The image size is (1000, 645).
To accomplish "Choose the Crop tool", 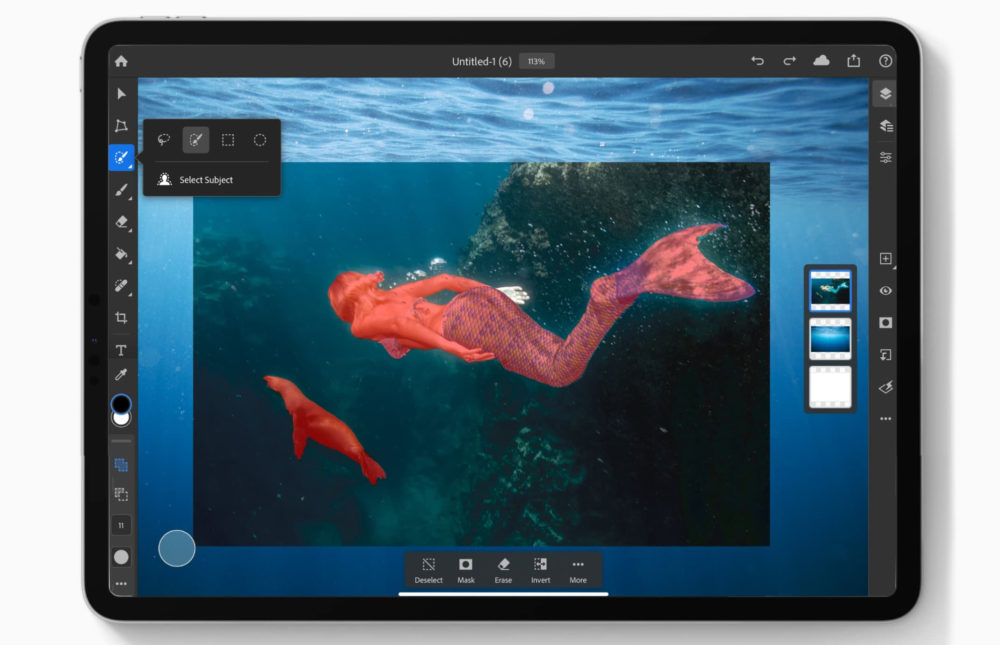I will (x=121, y=318).
